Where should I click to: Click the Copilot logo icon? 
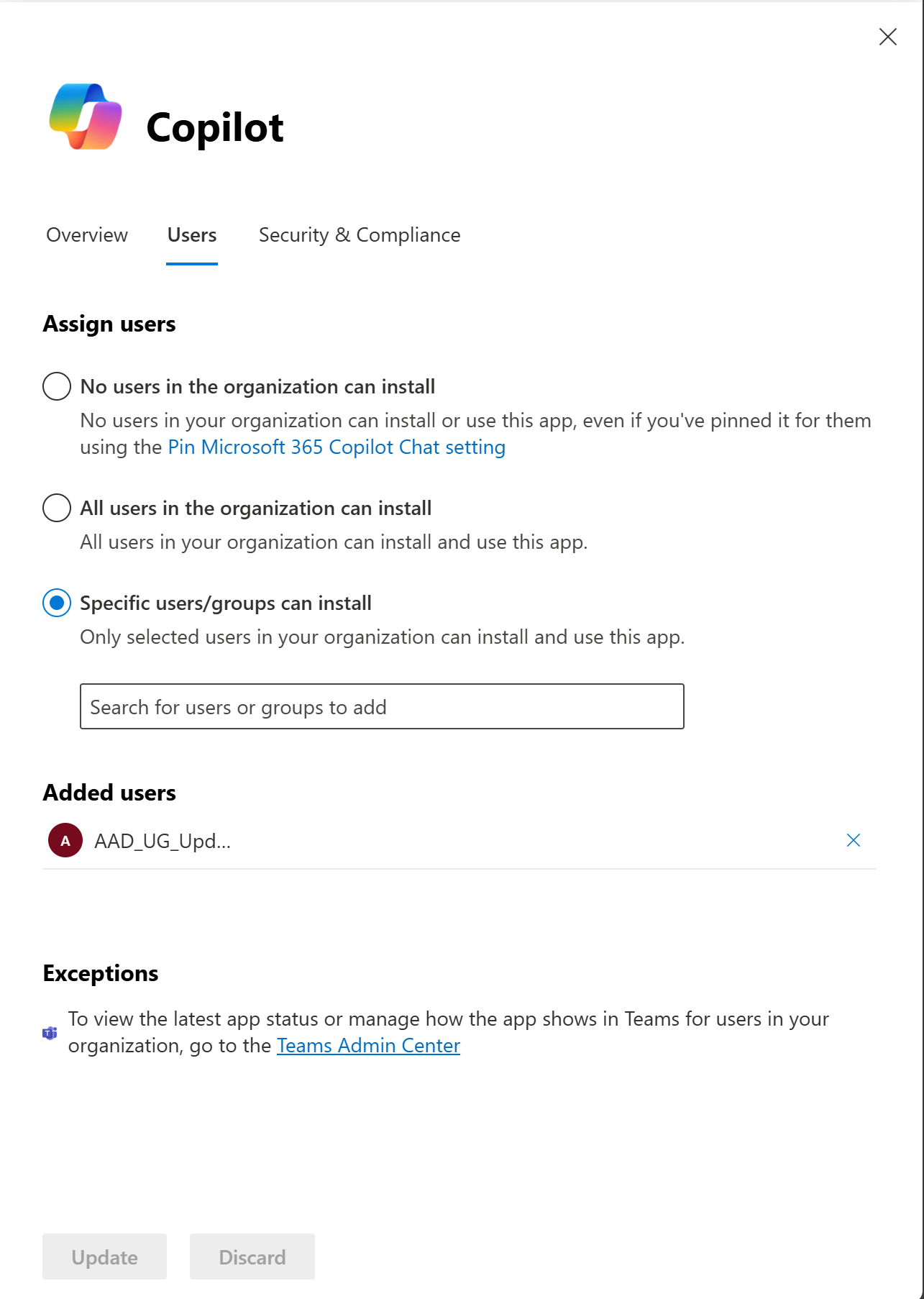[x=86, y=117]
